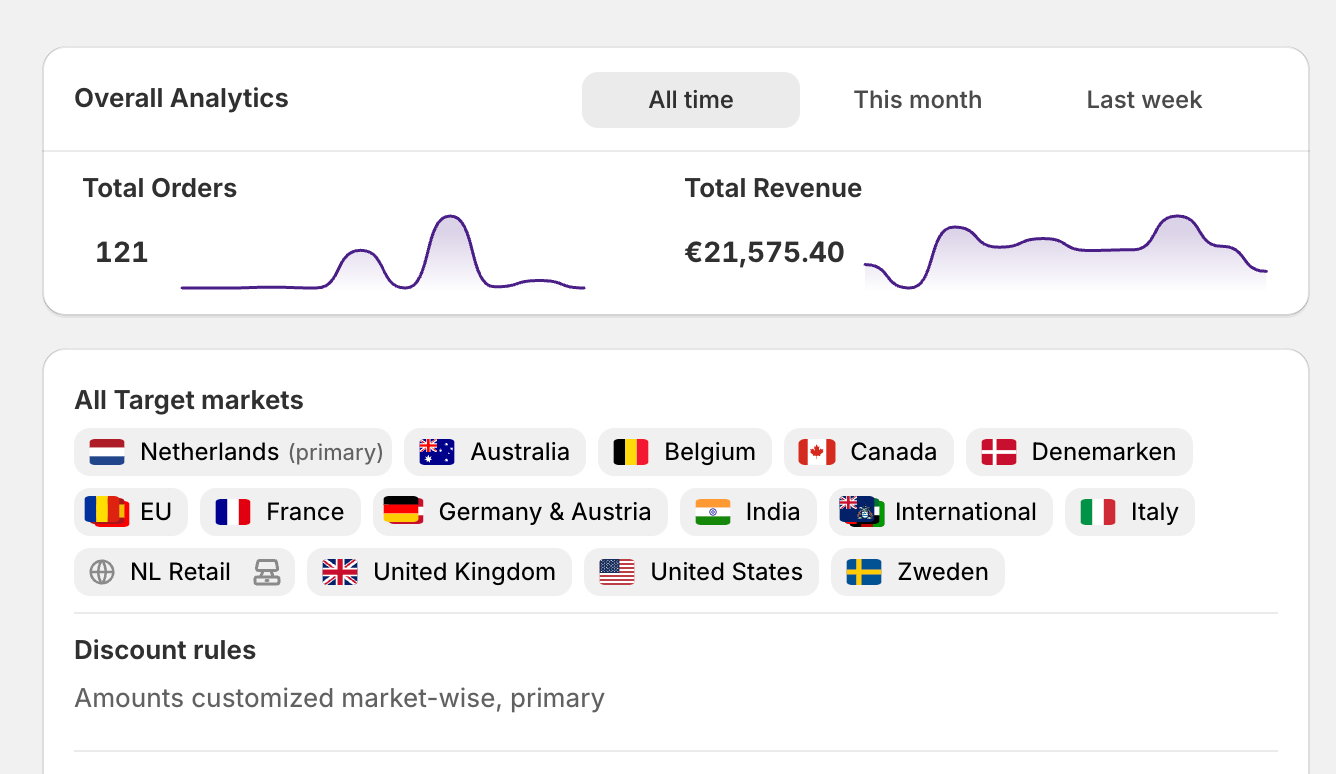This screenshot has width=1336, height=774.
Task: Click the Overall Analytics heading
Action: pos(181,98)
